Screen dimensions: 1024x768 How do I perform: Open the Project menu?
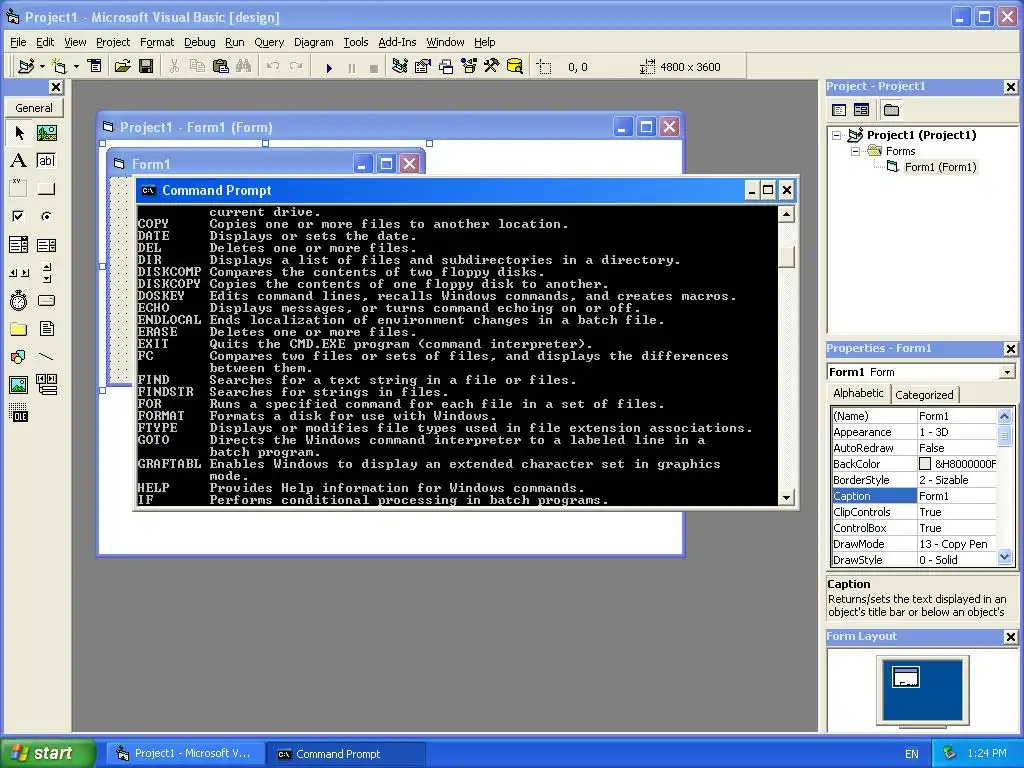coord(113,42)
